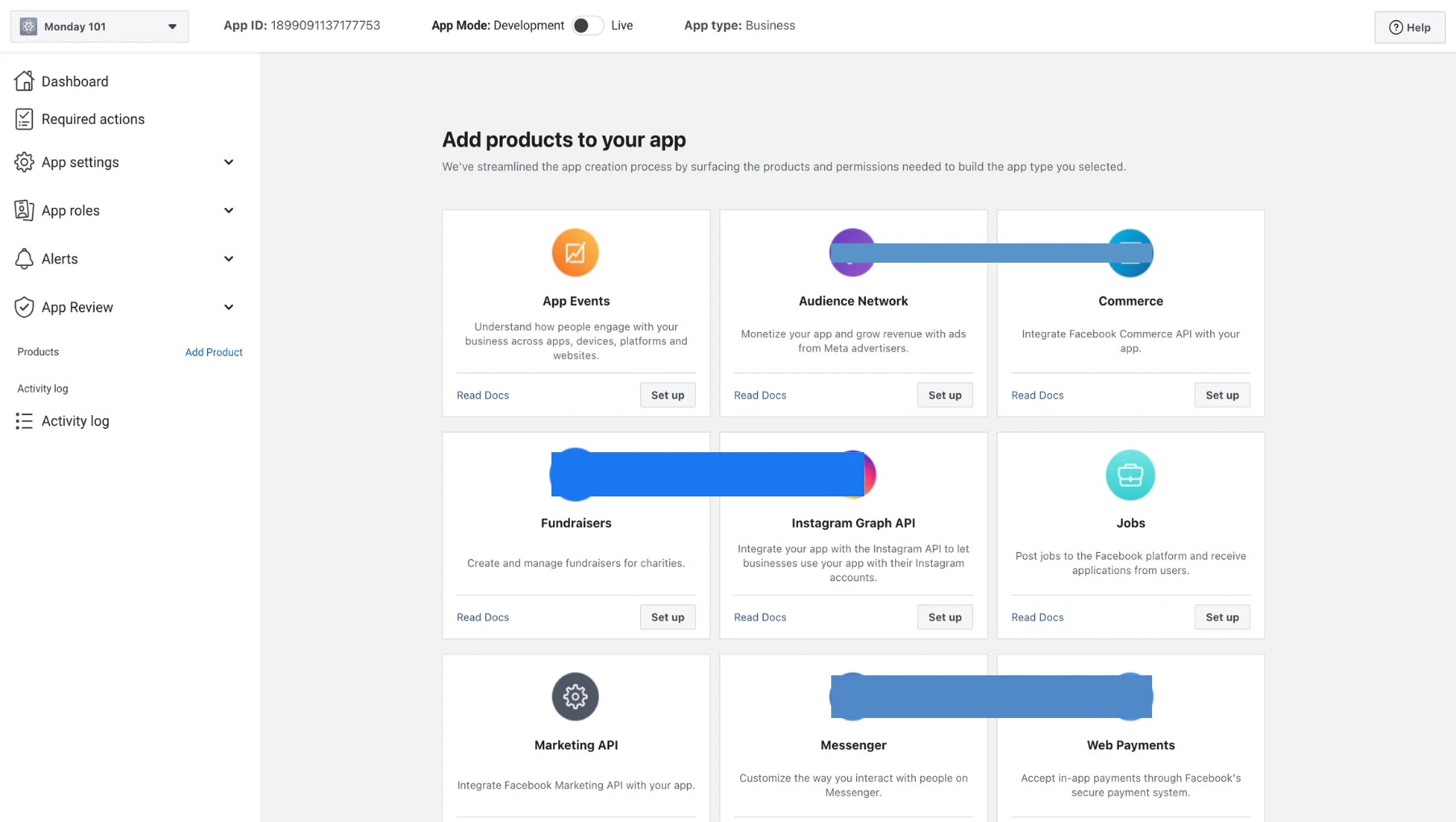Click the App Events orange chart icon
This screenshot has height=822, width=1456.
tap(575, 252)
